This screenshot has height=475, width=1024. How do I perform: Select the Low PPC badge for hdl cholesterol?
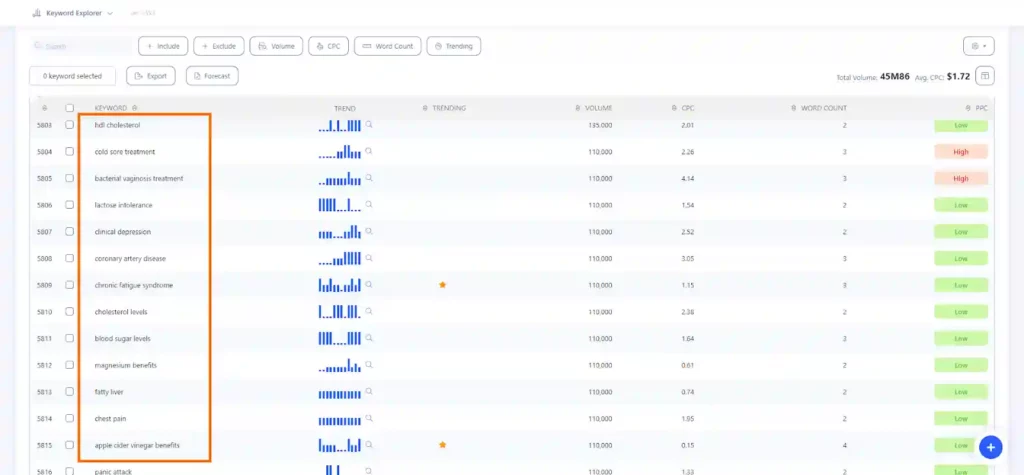tap(961, 125)
